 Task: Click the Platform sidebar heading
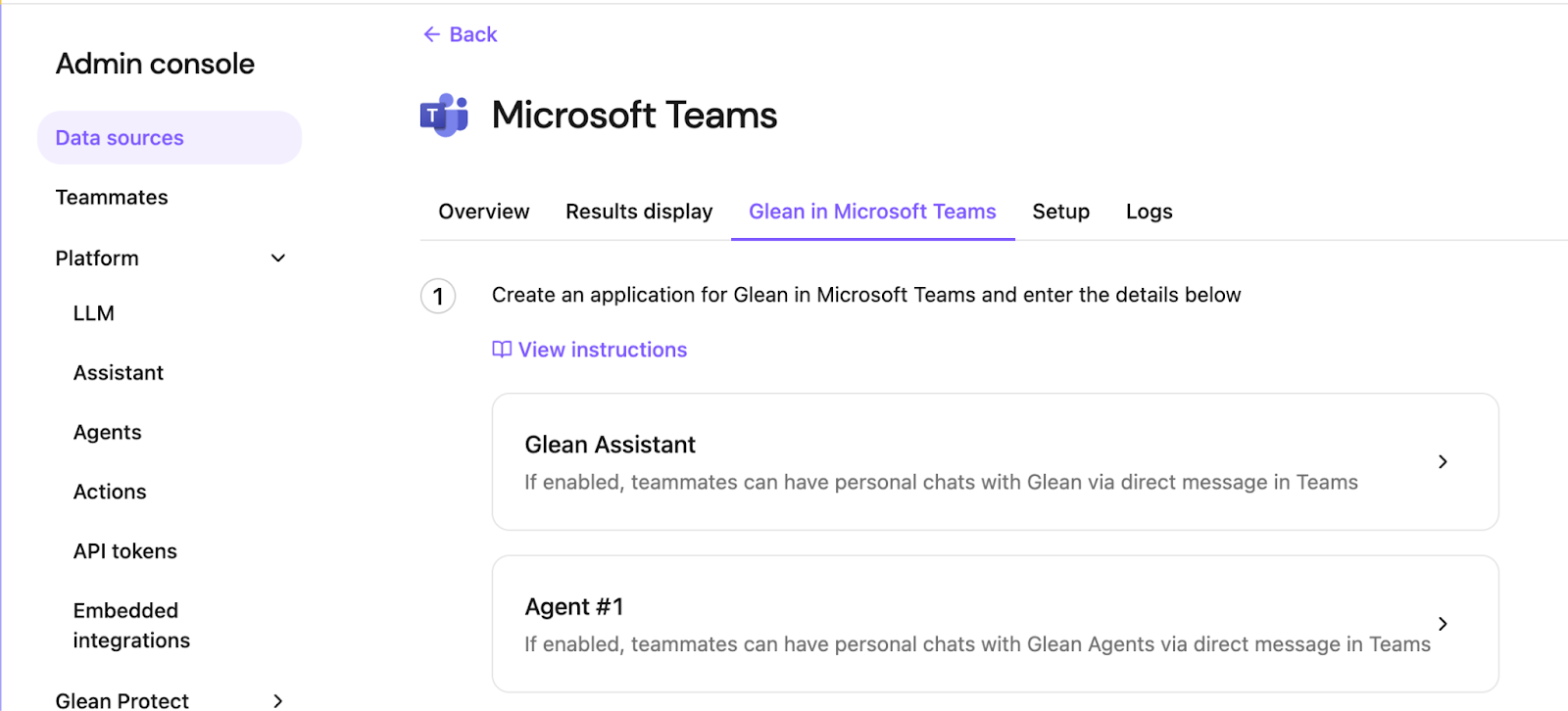tap(97, 259)
